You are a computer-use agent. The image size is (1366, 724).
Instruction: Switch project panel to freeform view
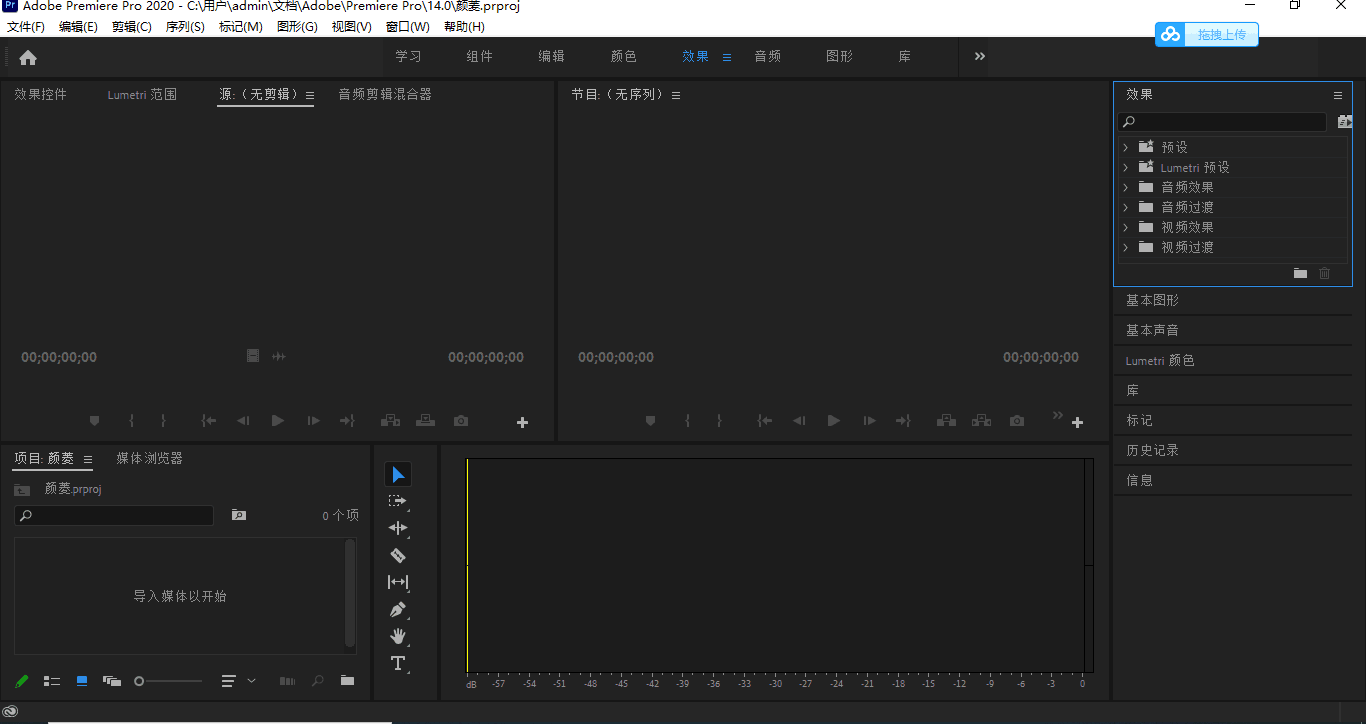(112, 681)
